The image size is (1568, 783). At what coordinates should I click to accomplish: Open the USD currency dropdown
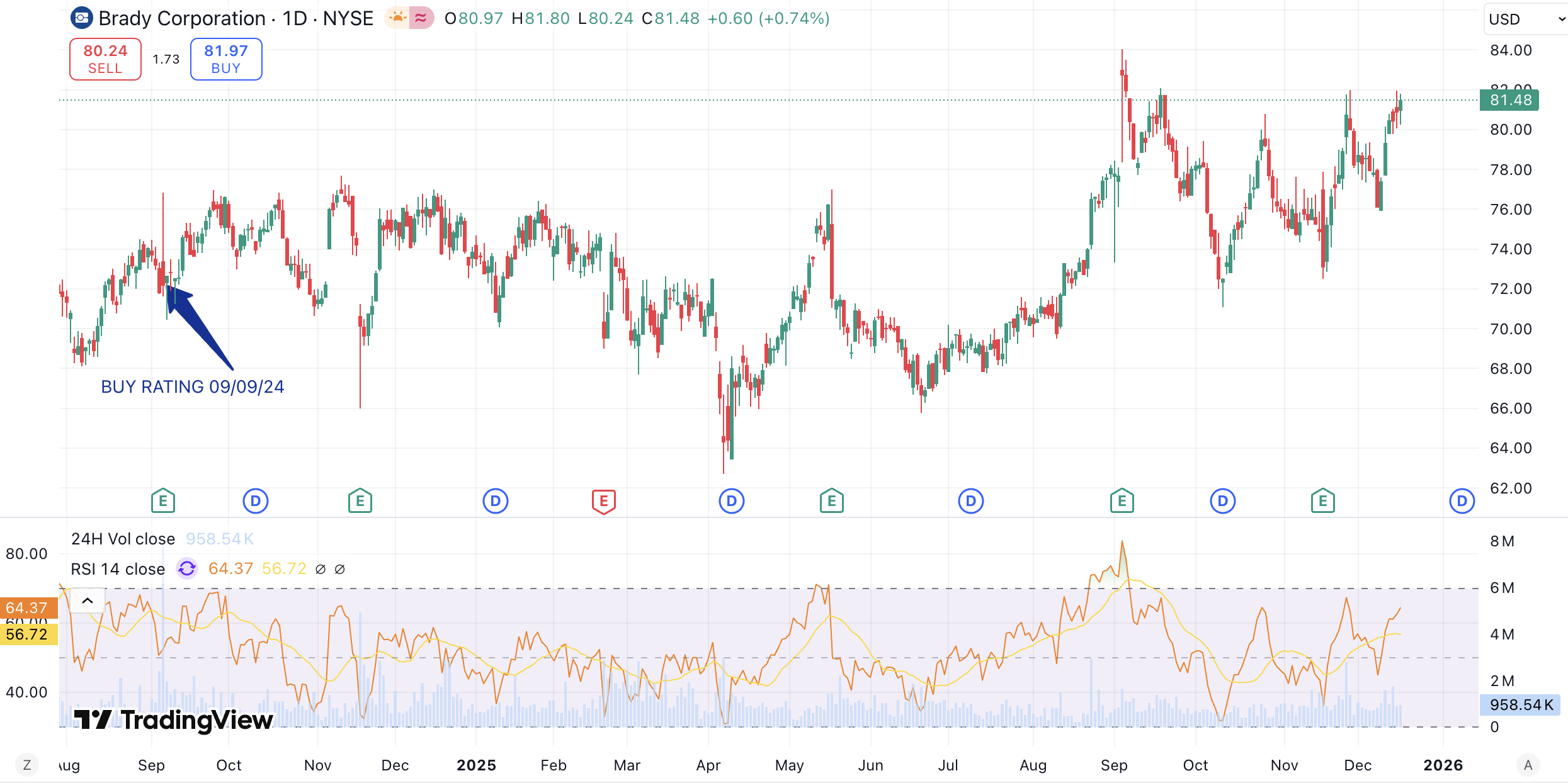(1525, 19)
